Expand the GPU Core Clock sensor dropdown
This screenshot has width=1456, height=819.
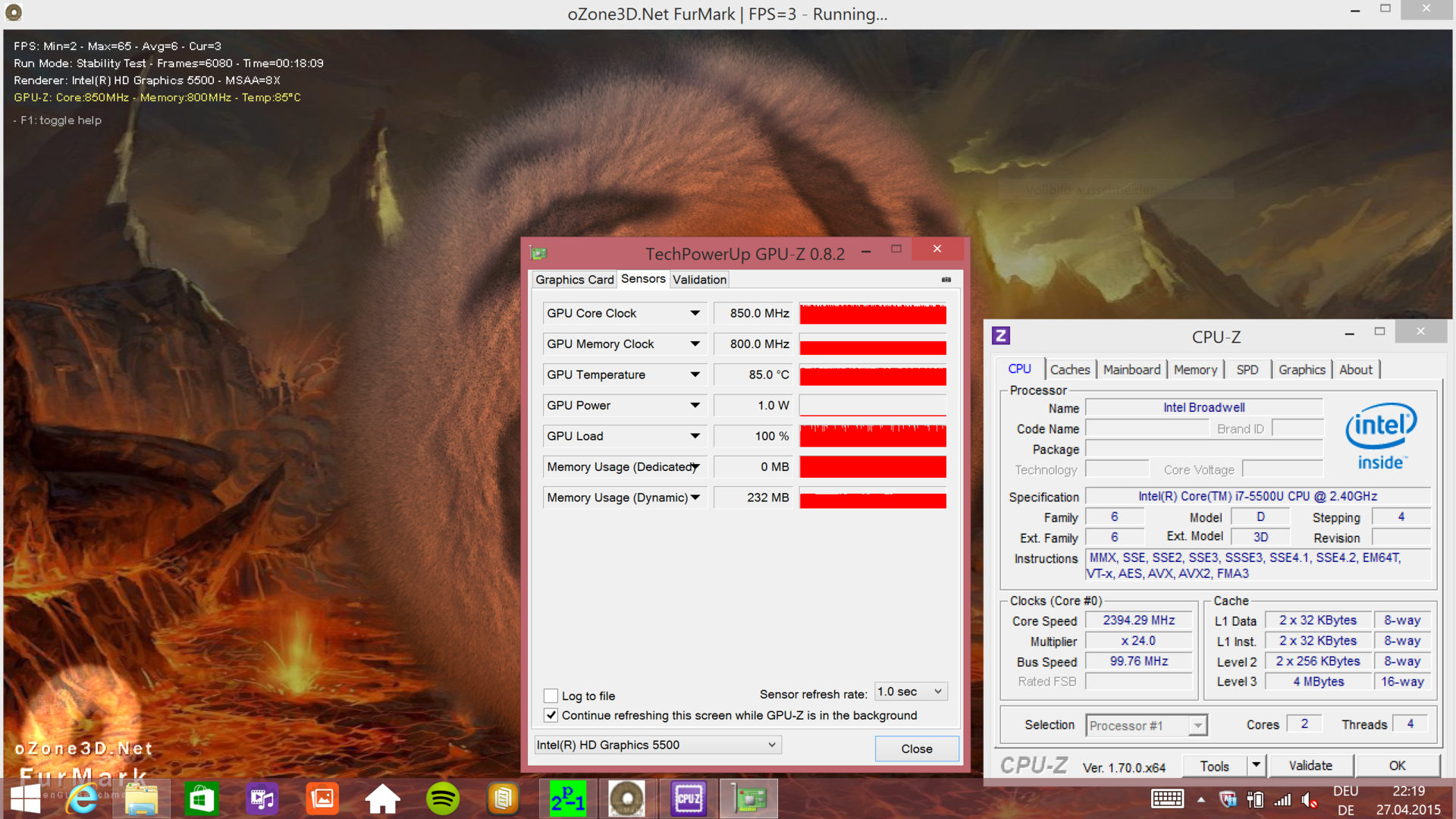695,313
